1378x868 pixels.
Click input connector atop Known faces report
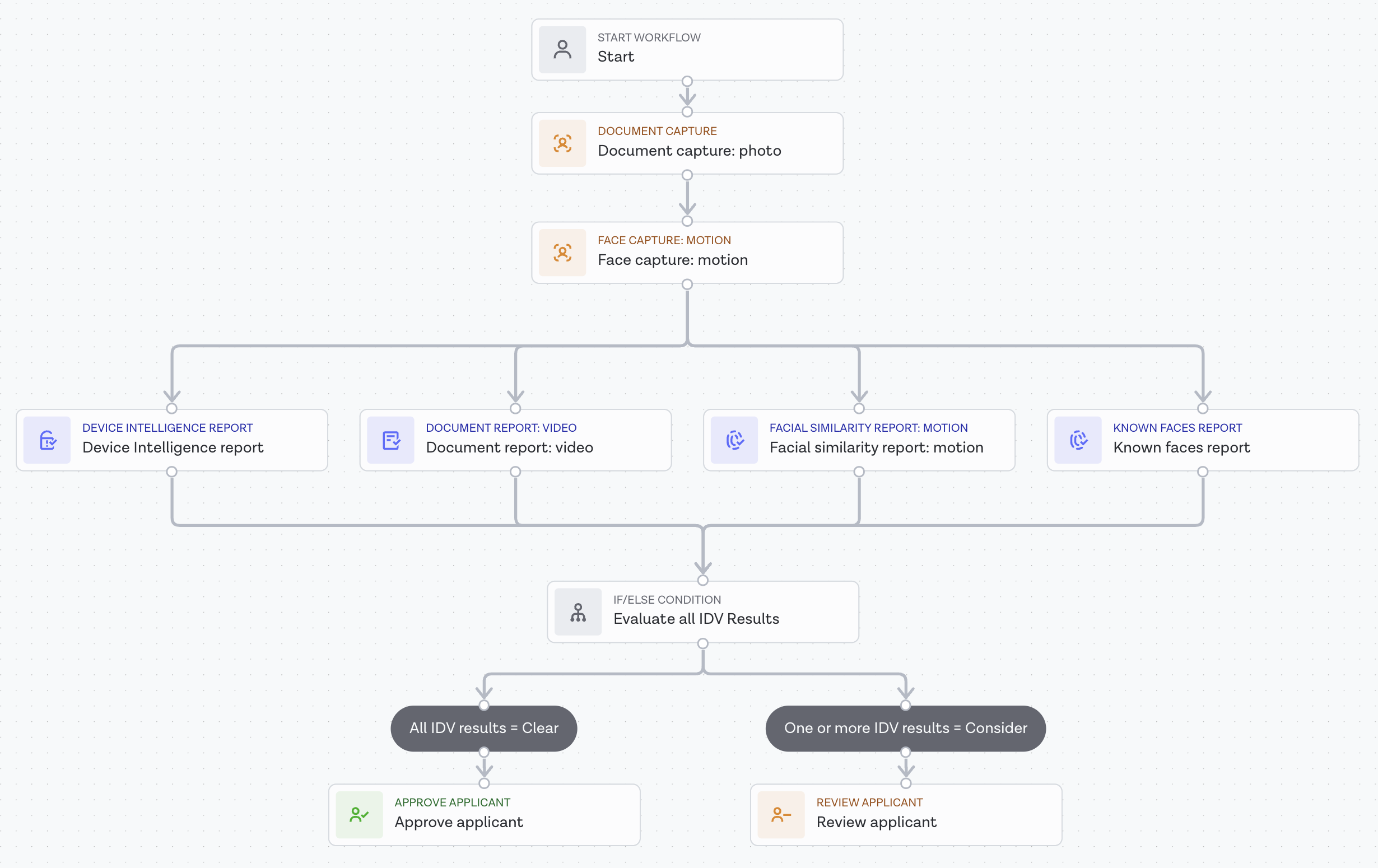tap(1203, 409)
